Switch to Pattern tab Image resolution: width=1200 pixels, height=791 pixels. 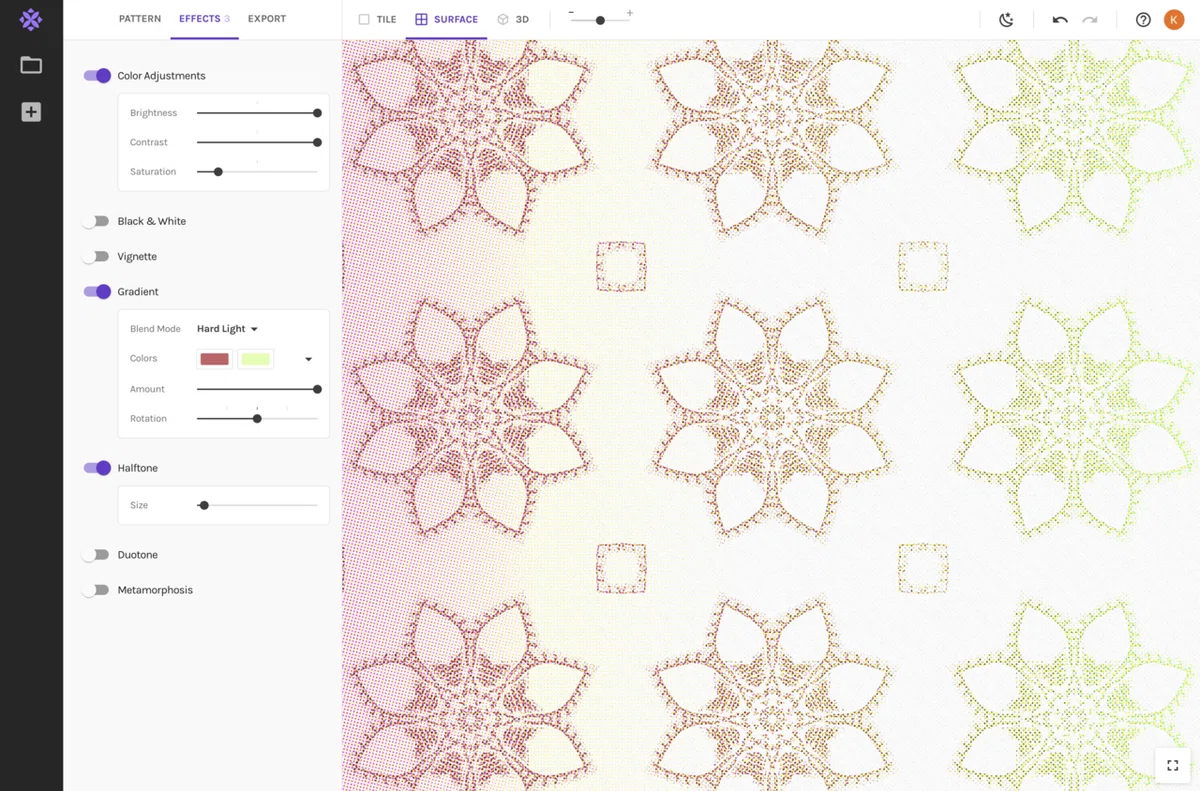[x=140, y=19]
